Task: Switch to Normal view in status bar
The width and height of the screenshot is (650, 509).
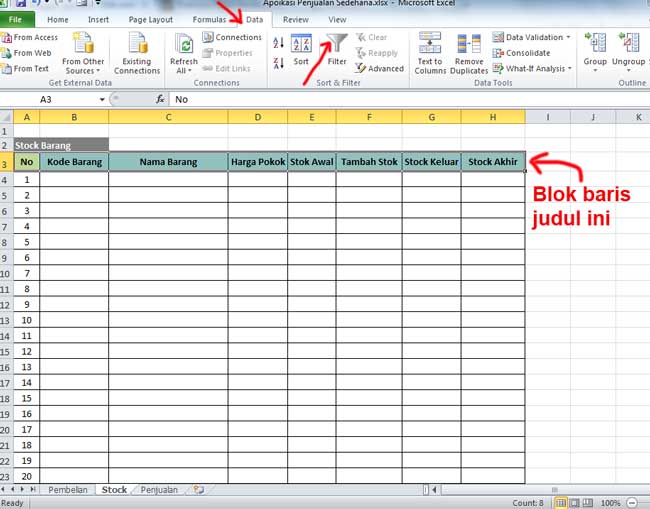Action: (x=560, y=503)
